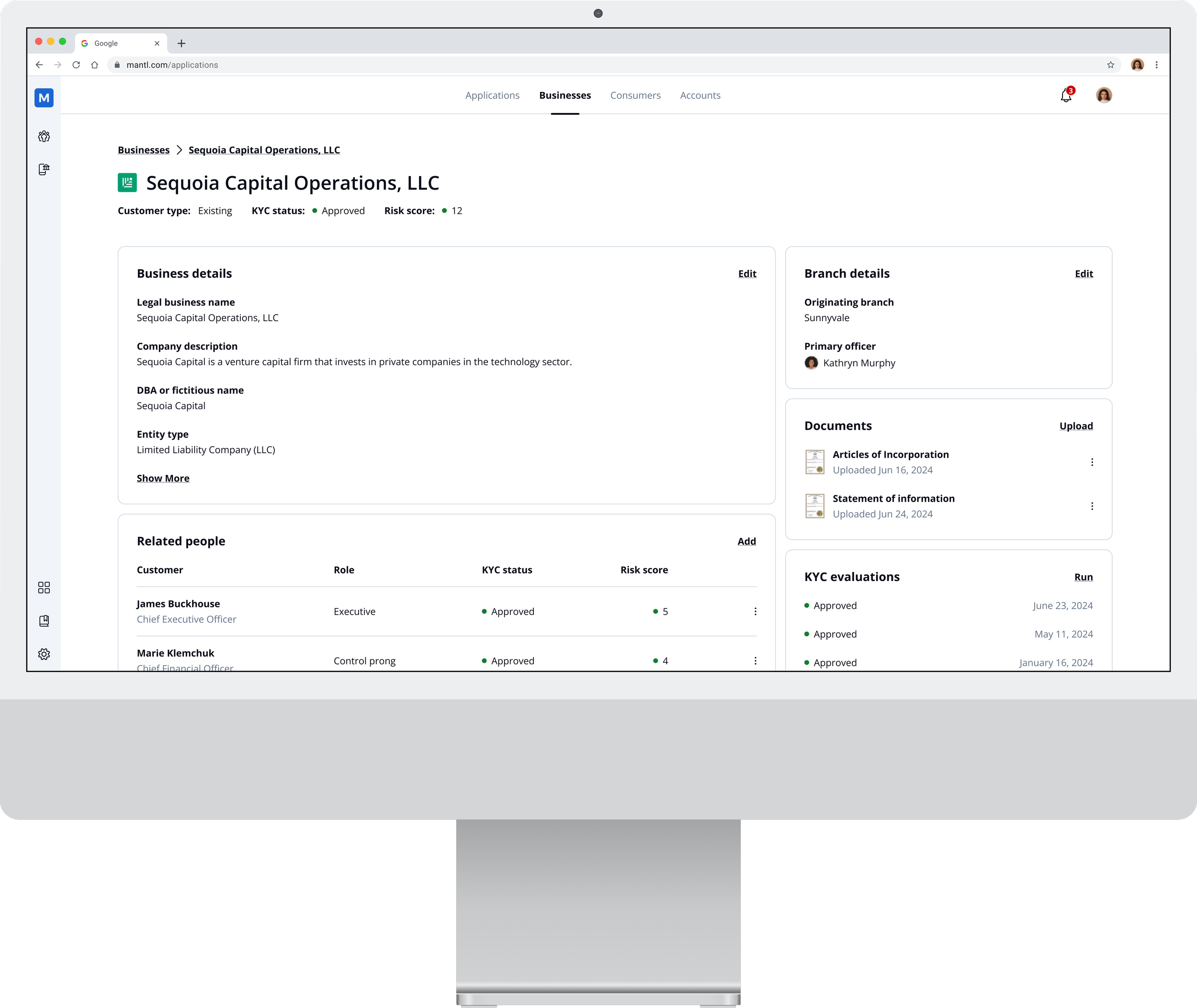Switch to the Consumers tab
Image resolution: width=1197 pixels, height=1008 pixels.
(635, 95)
